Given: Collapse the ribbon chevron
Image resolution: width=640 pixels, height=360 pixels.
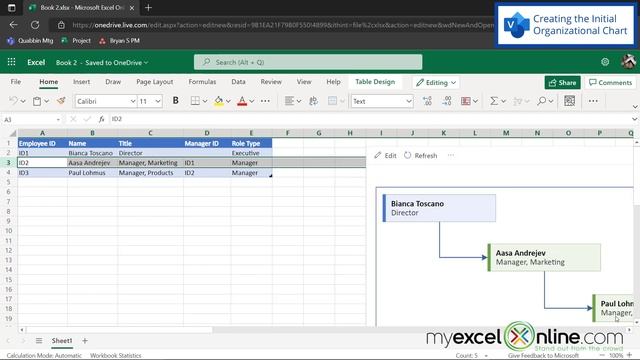Looking at the screenshot, I should click(x=635, y=107).
